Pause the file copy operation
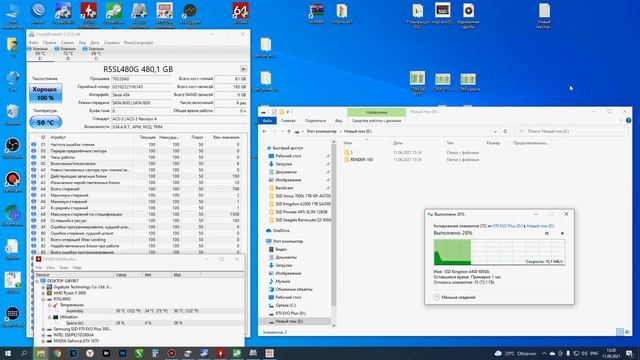The height and width of the screenshot is (360, 640). (547, 233)
